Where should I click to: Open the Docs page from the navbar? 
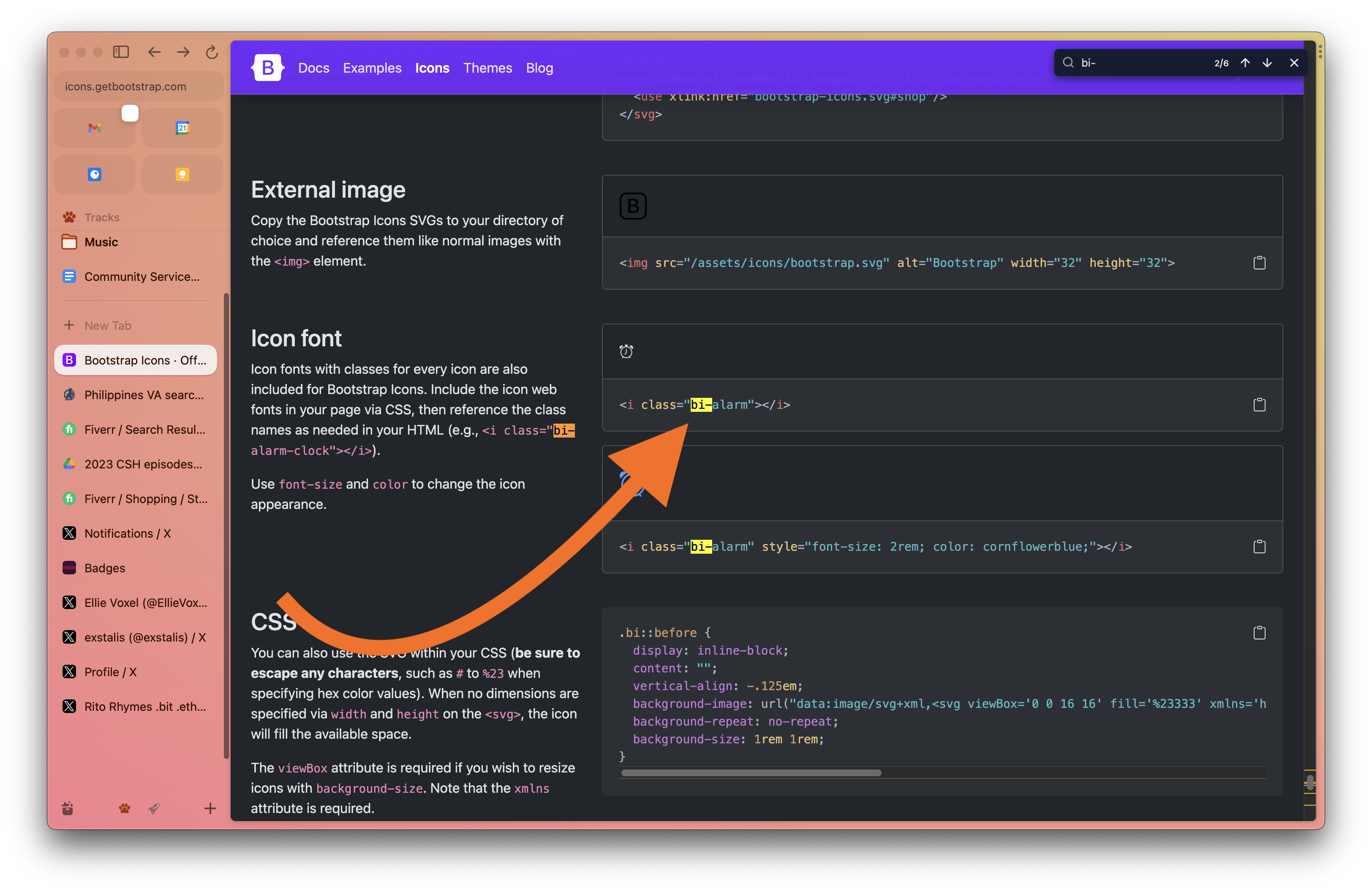click(x=313, y=68)
